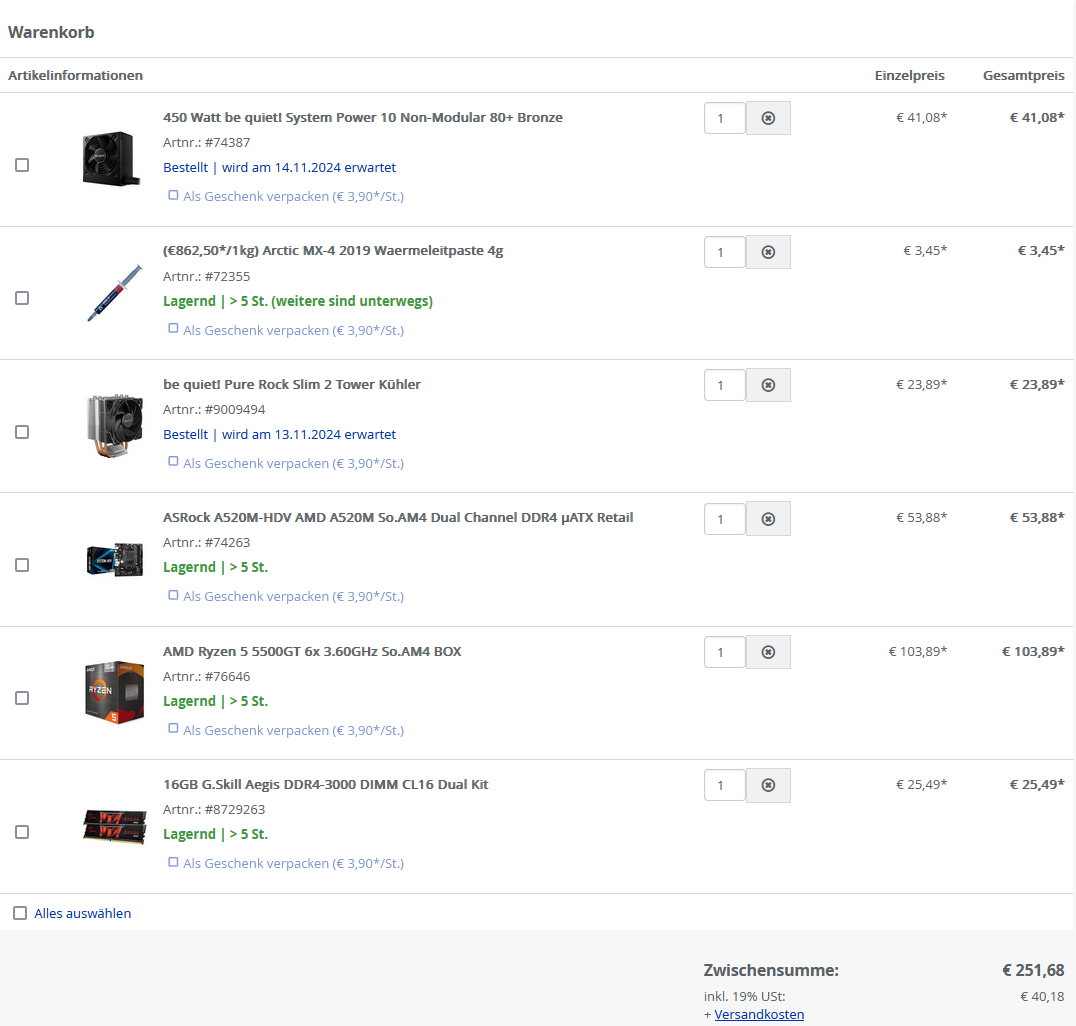Screen dimensions: 1076x1026
Task: Enable gift wrap for Arctic MX-4 paste
Action: (x=173, y=328)
